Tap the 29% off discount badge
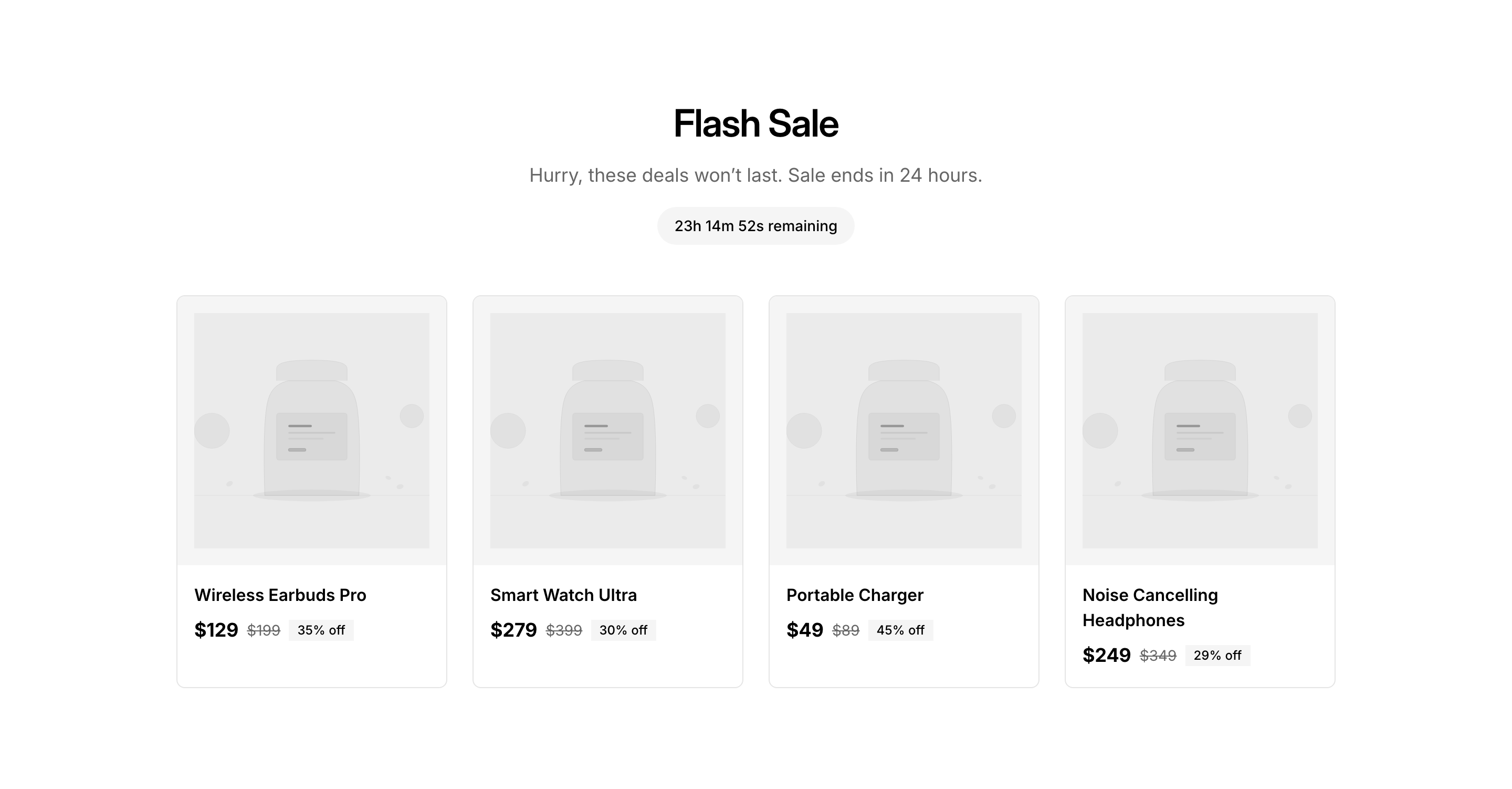Image resolution: width=1512 pixels, height=789 pixels. pos(1217,656)
